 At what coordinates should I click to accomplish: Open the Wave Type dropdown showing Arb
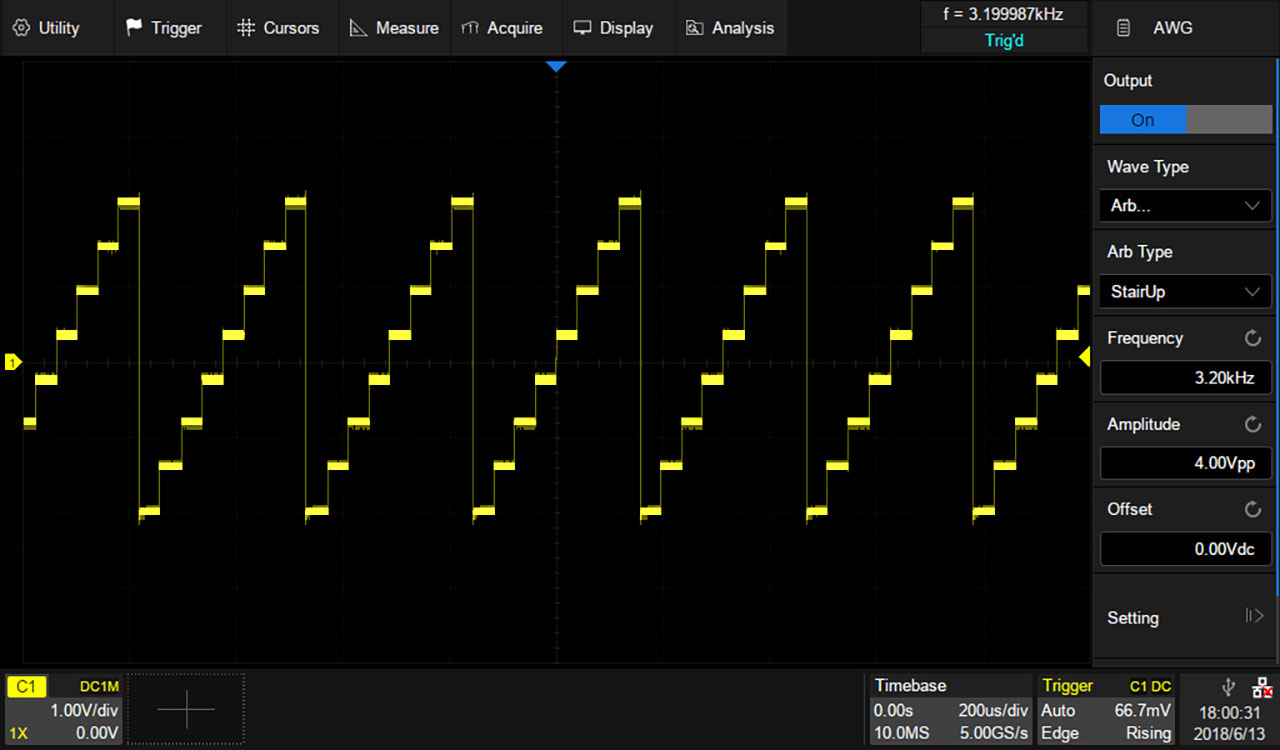point(1184,205)
